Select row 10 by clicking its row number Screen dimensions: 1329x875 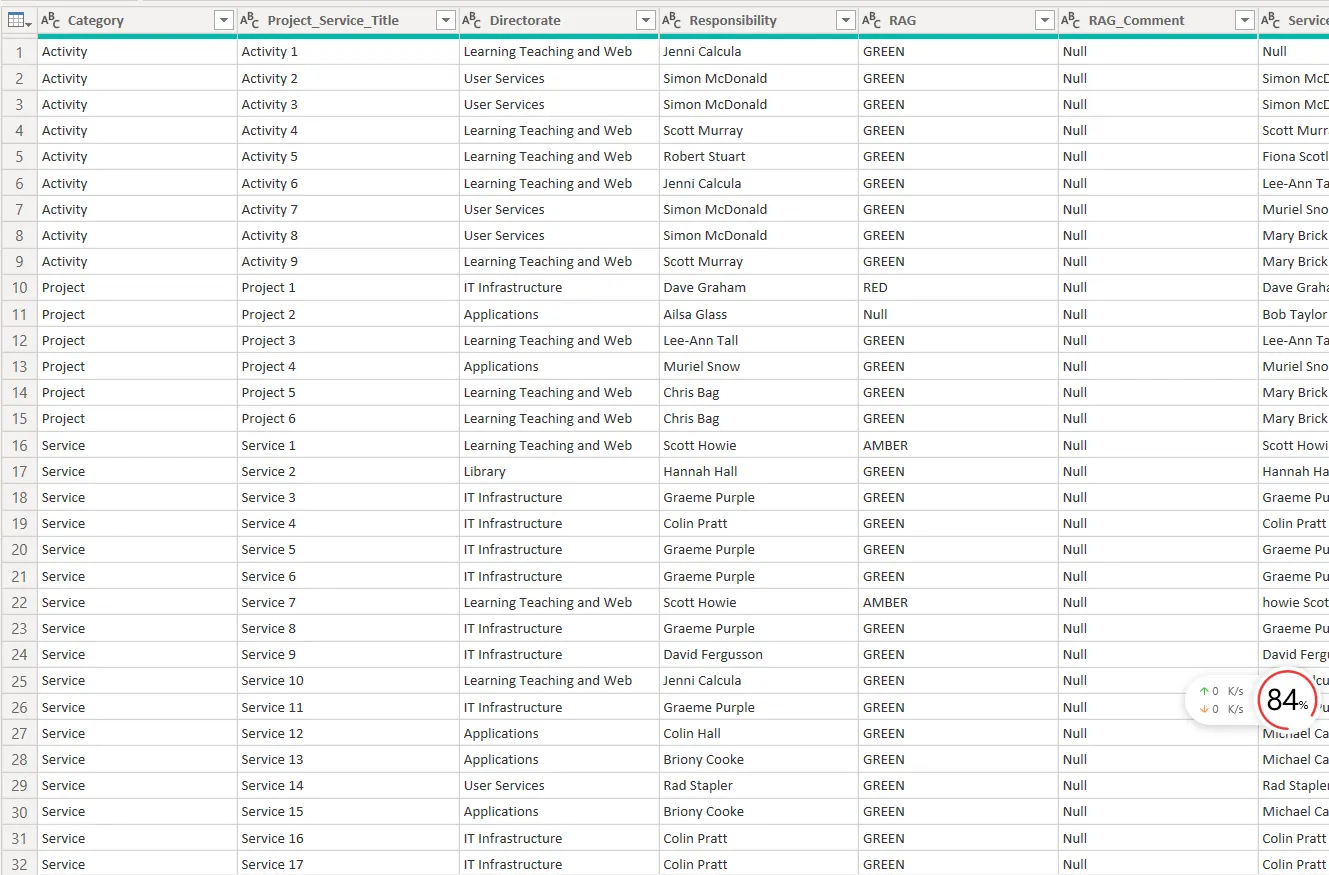pos(18,287)
